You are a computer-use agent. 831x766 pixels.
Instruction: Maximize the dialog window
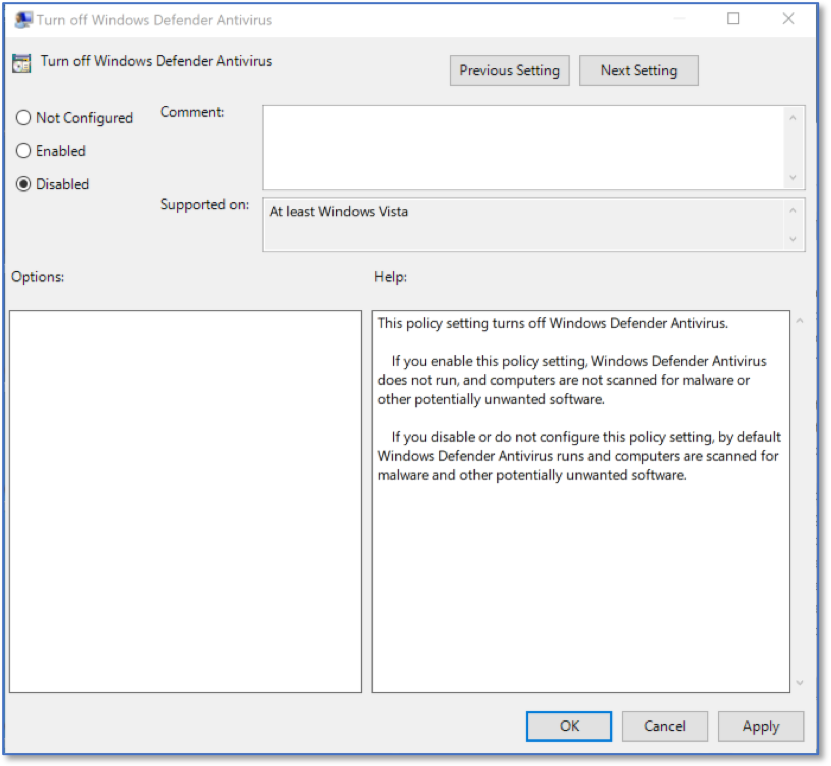733,19
